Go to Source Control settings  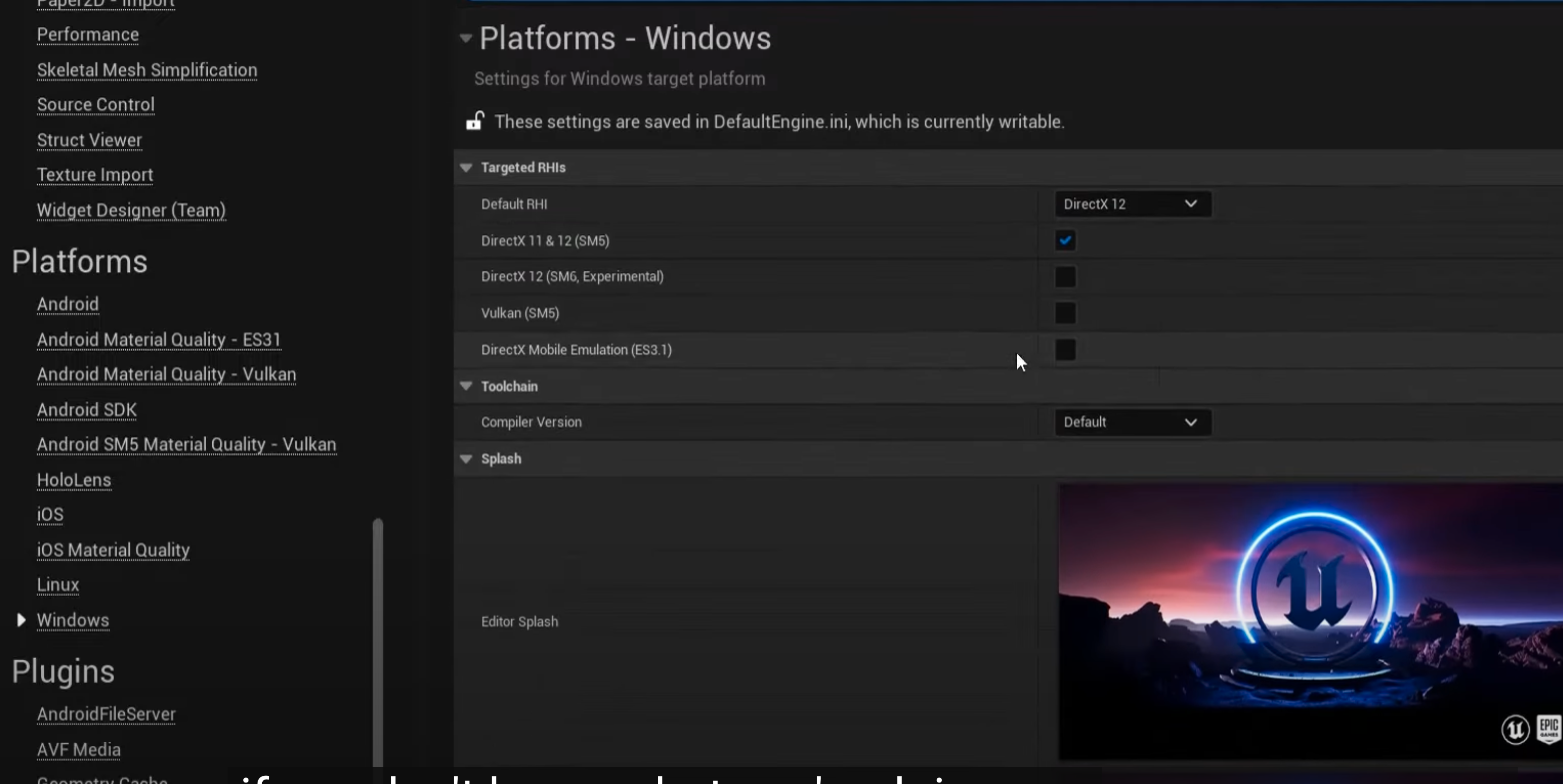point(95,104)
